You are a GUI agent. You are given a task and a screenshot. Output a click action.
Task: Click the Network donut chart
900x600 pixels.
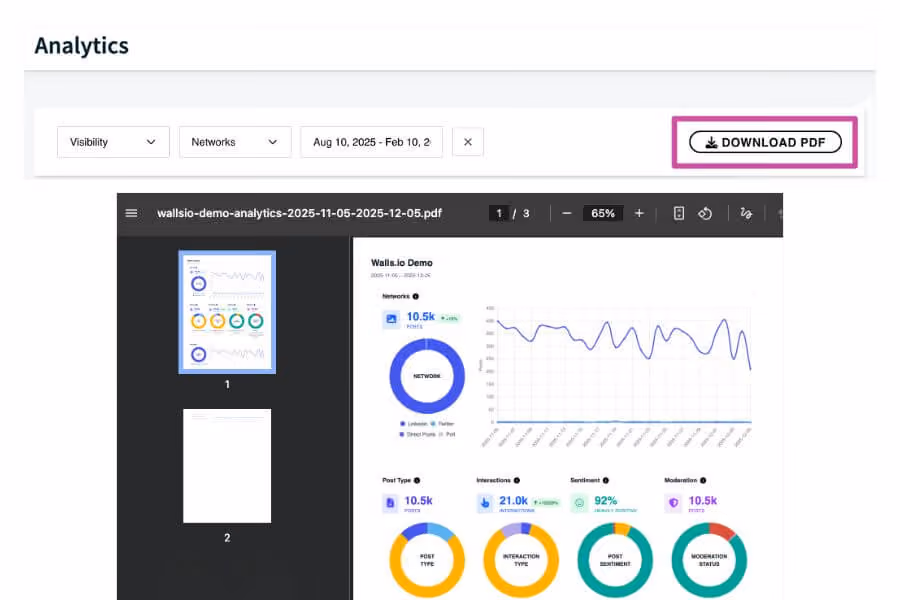[x=427, y=376]
